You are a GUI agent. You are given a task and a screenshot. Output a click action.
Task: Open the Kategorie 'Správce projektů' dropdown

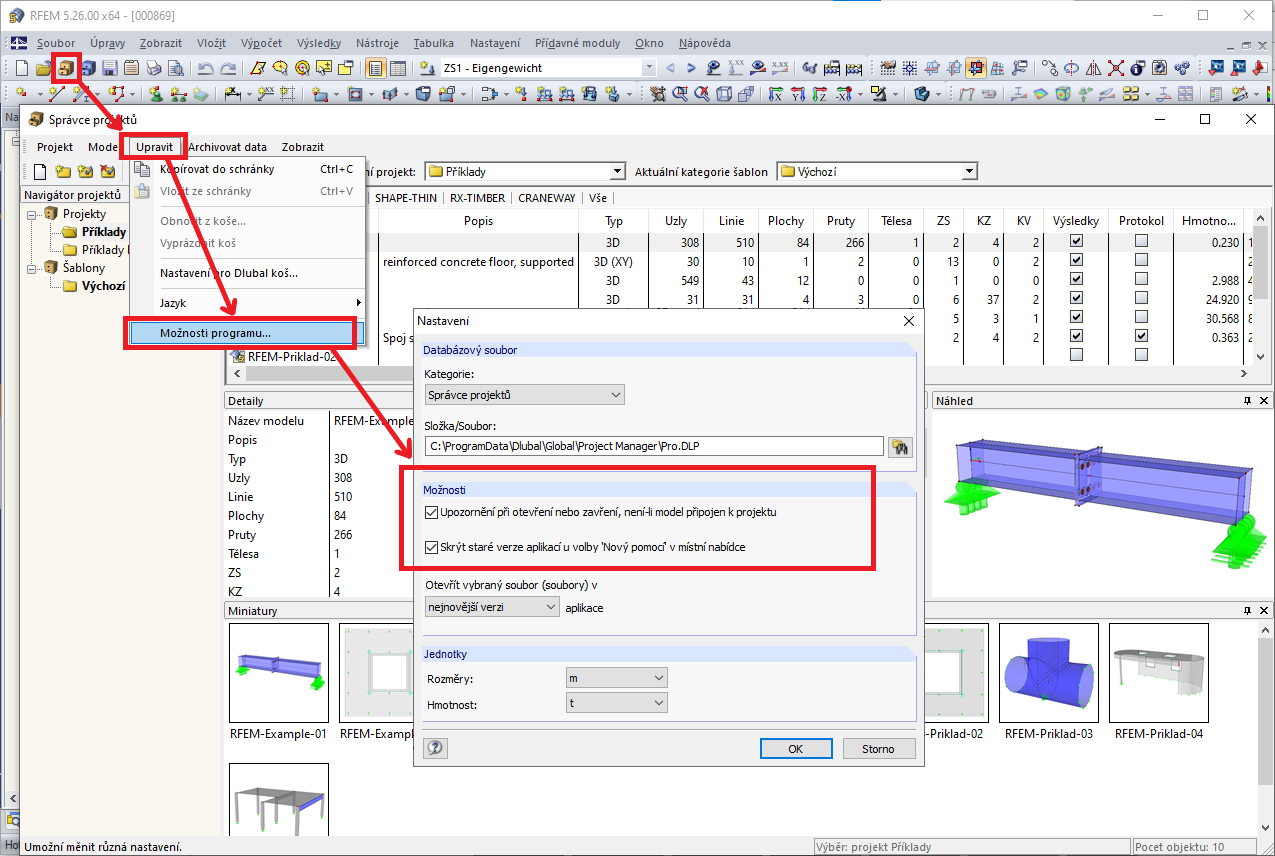pos(524,395)
